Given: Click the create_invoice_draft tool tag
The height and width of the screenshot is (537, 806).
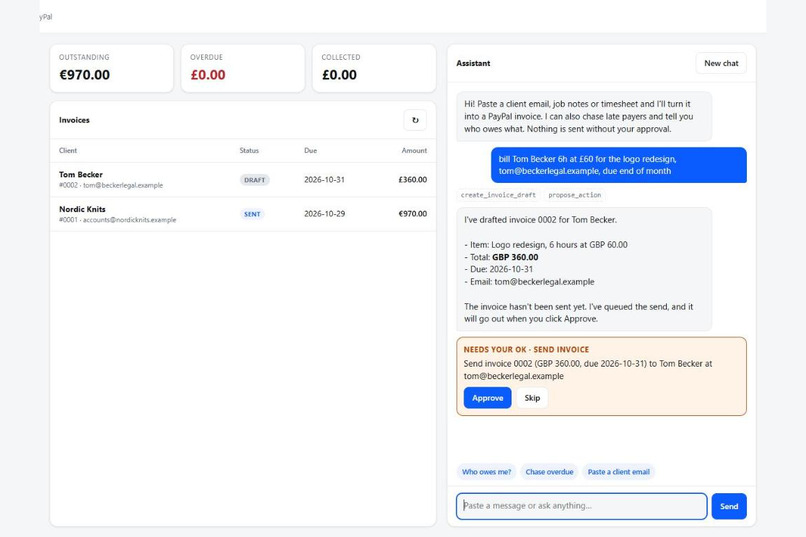Looking at the screenshot, I should coord(498,195).
